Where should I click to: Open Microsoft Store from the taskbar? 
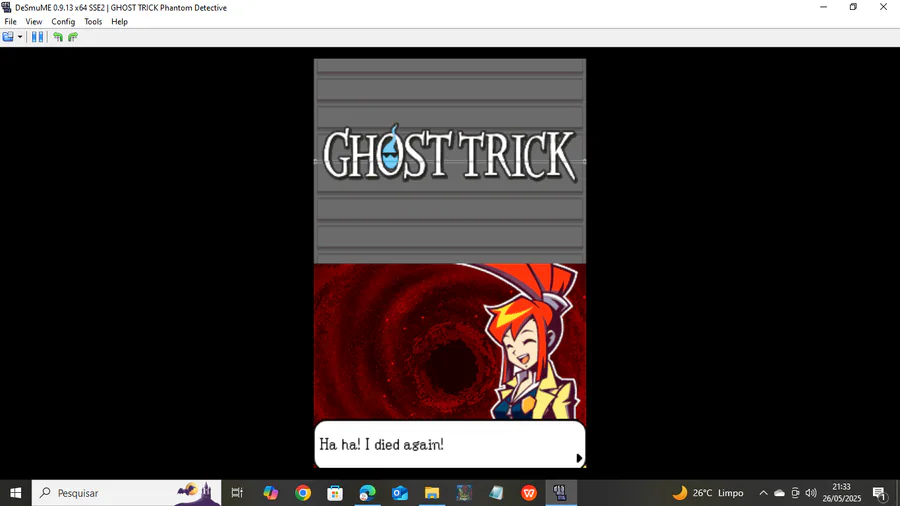pyautogui.click(x=335, y=493)
